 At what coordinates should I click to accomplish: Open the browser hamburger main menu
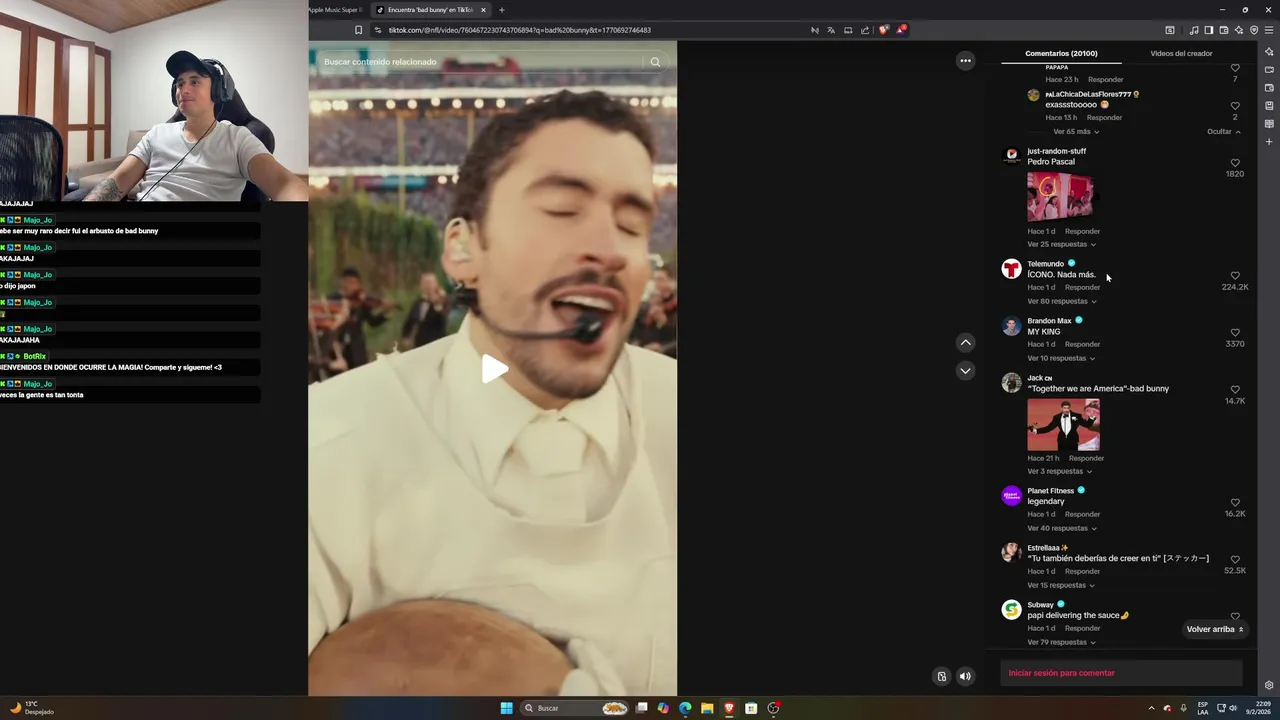tap(1269, 30)
